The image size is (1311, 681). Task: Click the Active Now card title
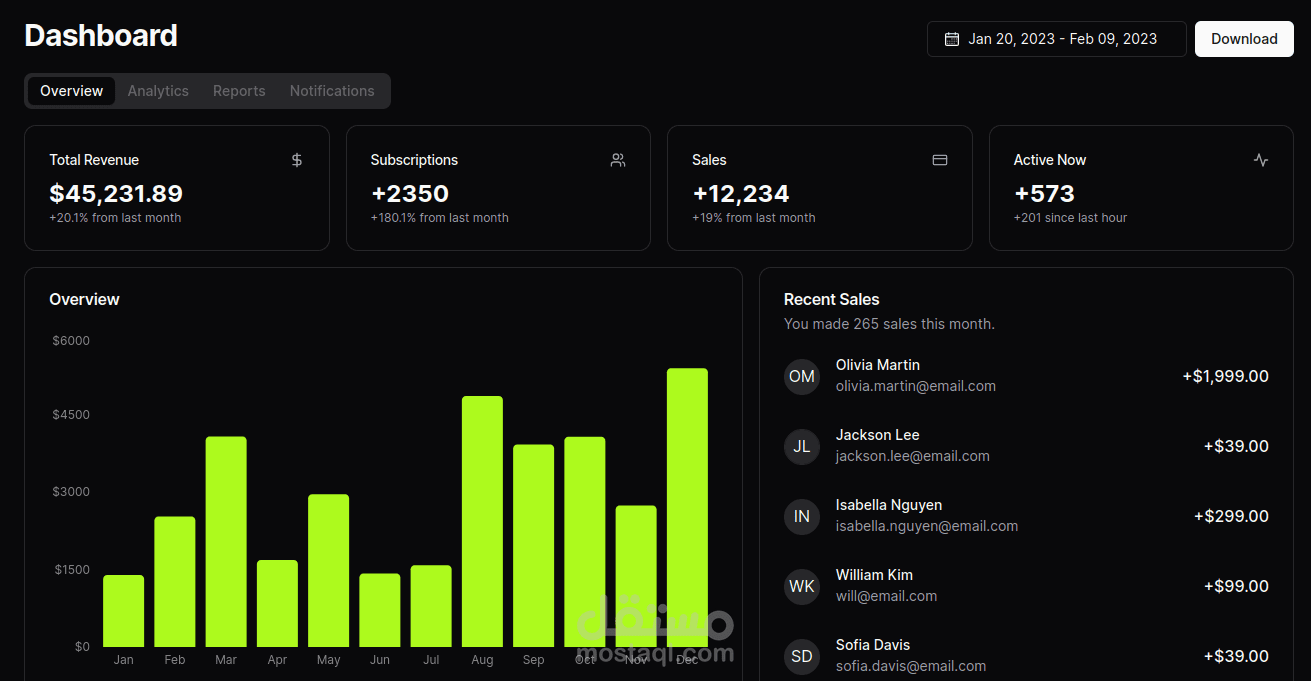point(1050,160)
